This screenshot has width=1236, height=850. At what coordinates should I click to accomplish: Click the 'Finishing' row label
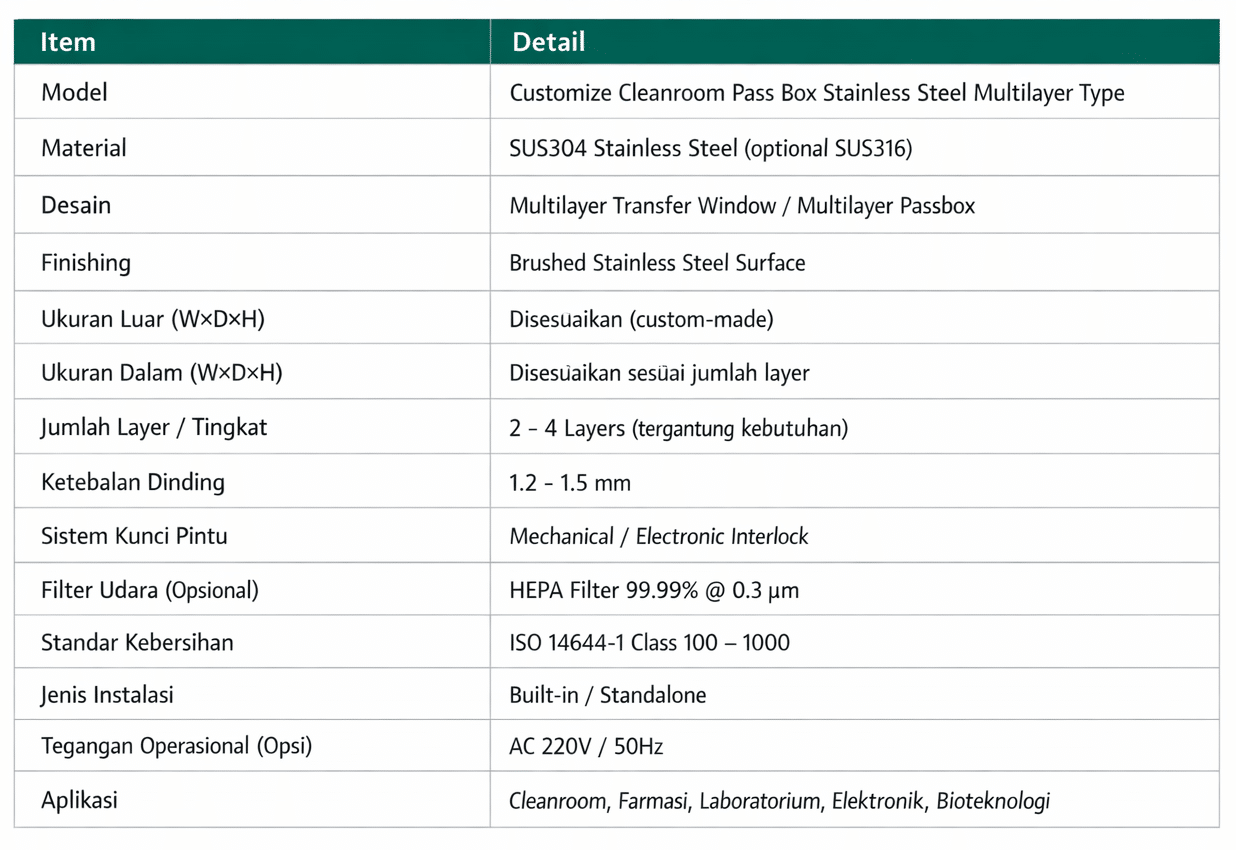pos(86,263)
